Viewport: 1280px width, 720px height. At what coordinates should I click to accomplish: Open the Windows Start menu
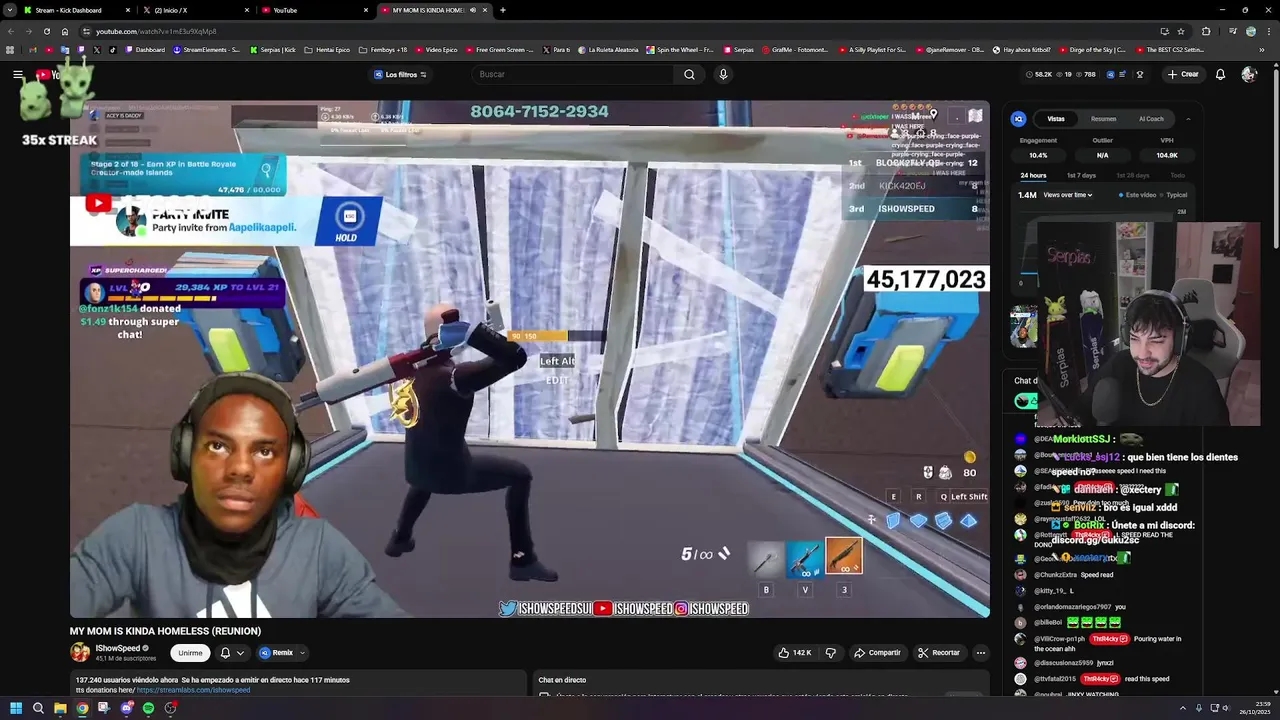[16, 708]
